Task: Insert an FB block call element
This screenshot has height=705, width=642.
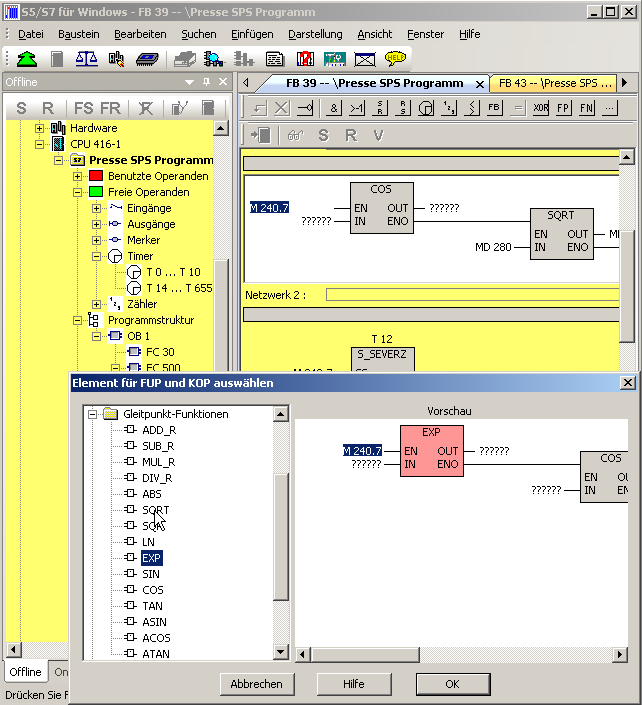Action: coord(495,108)
